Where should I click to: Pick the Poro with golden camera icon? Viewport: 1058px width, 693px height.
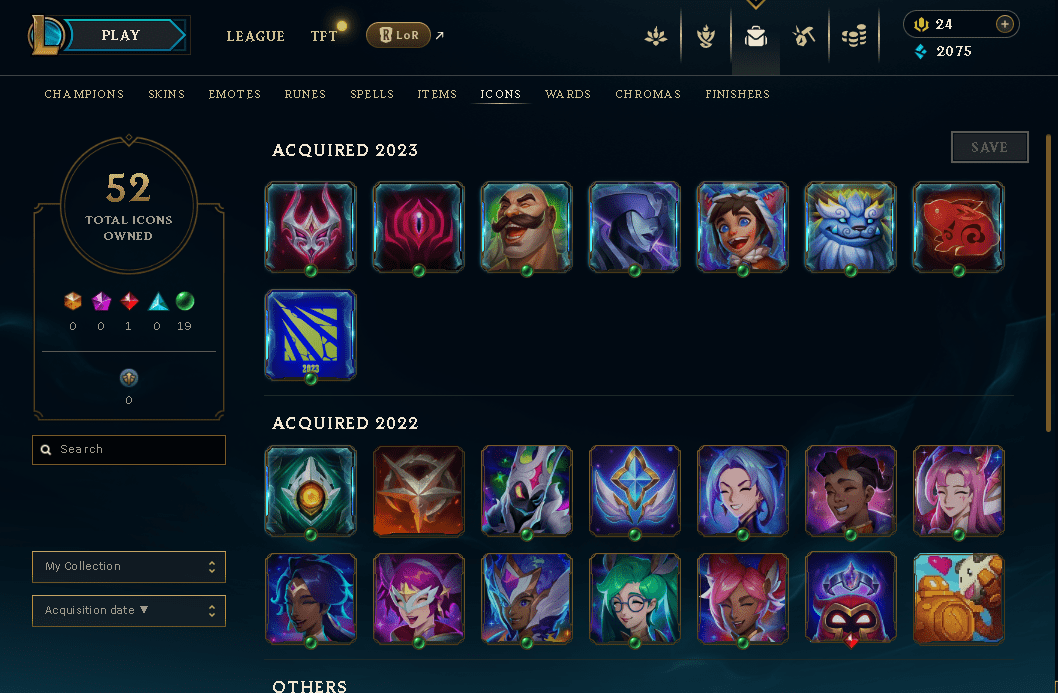[x=958, y=598]
